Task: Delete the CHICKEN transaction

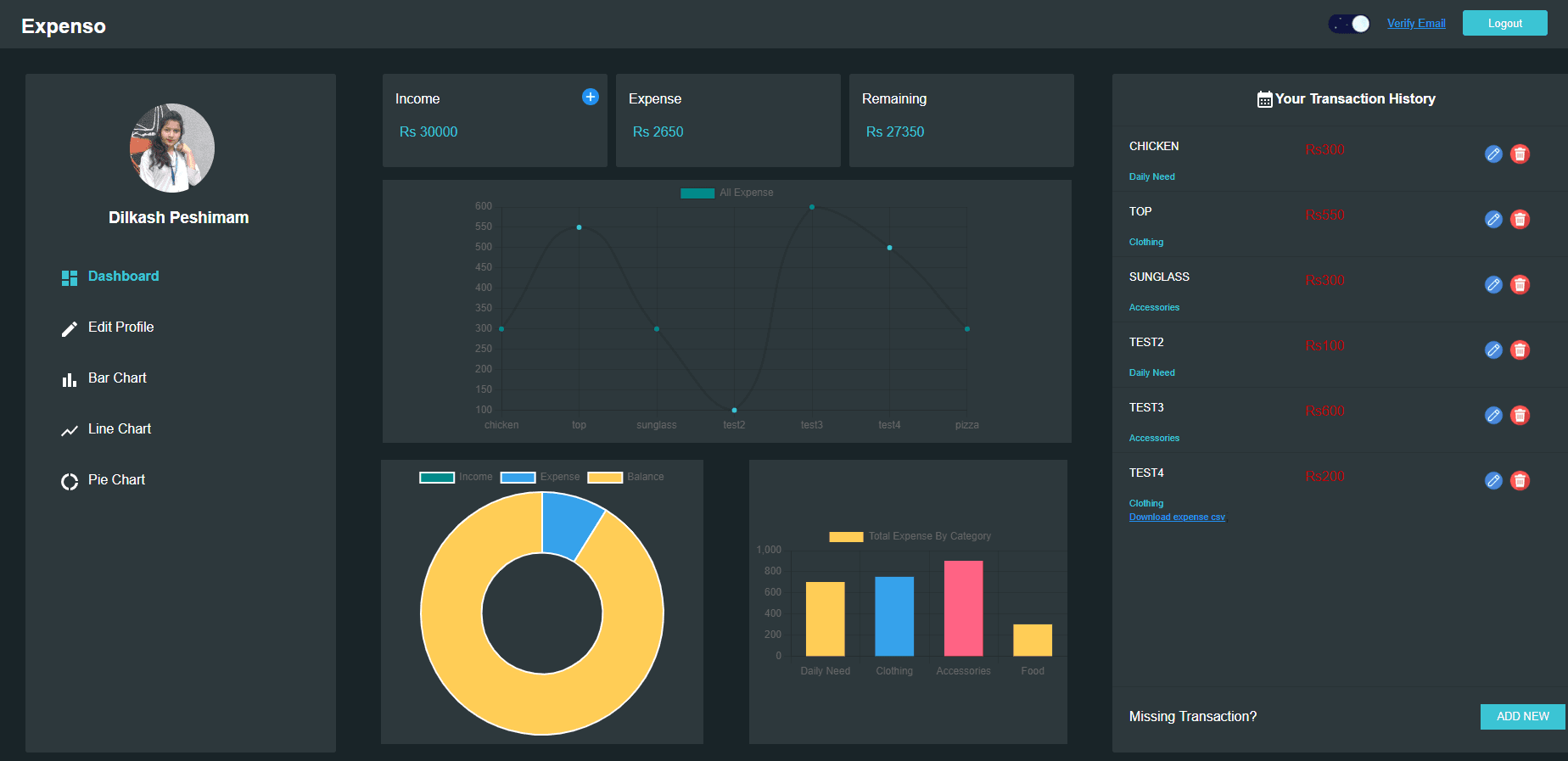Action: coord(1520,154)
